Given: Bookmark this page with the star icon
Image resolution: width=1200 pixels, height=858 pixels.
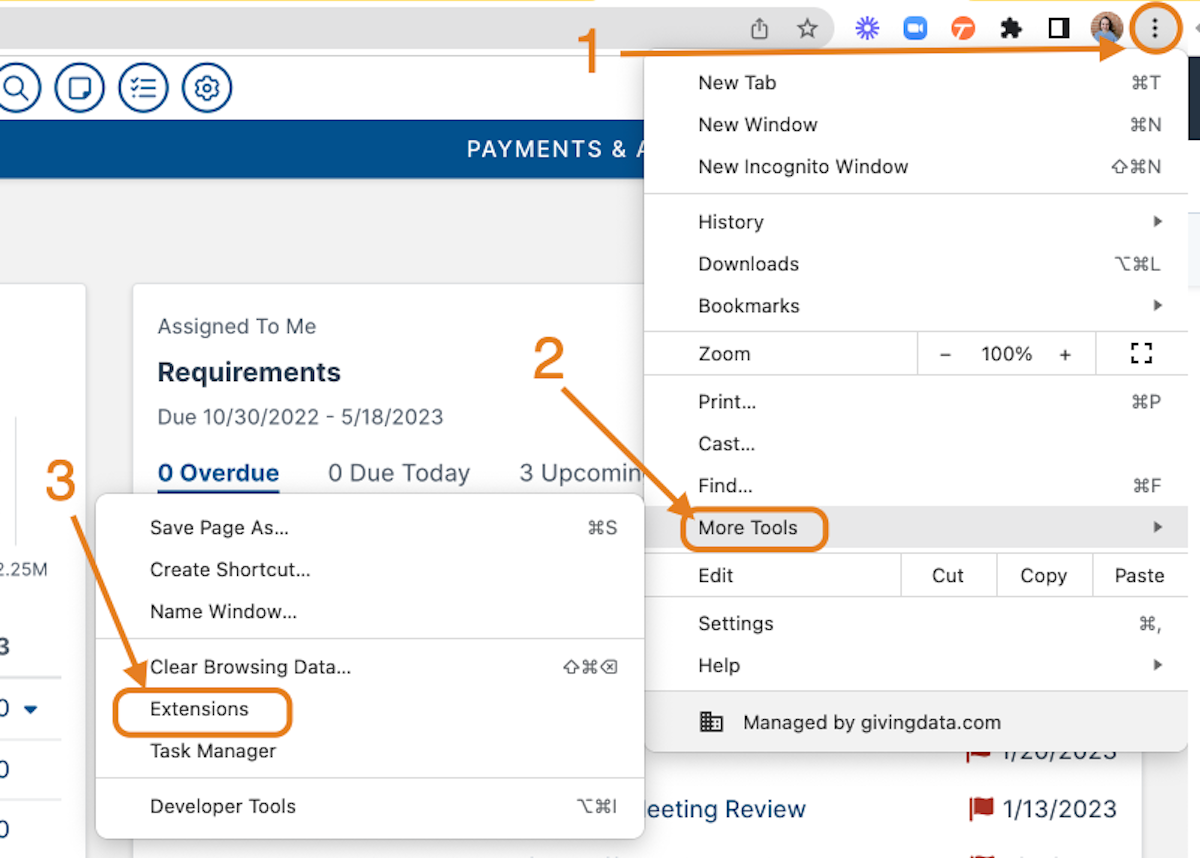Looking at the screenshot, I should click(x=807, y=29).
